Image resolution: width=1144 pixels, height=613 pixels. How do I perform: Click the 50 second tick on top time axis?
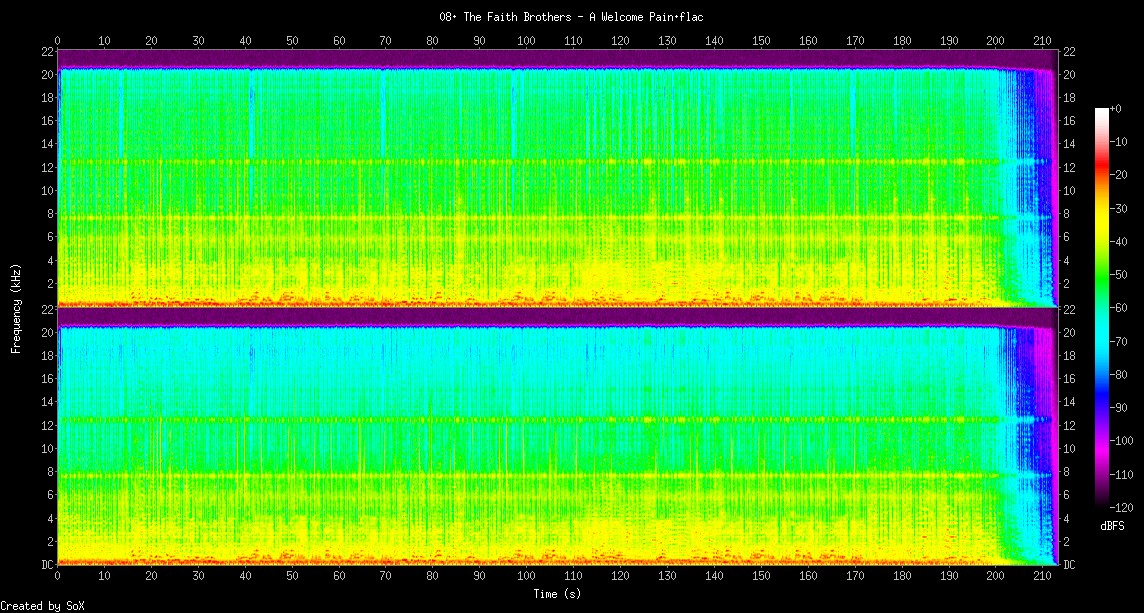[292, 41]
